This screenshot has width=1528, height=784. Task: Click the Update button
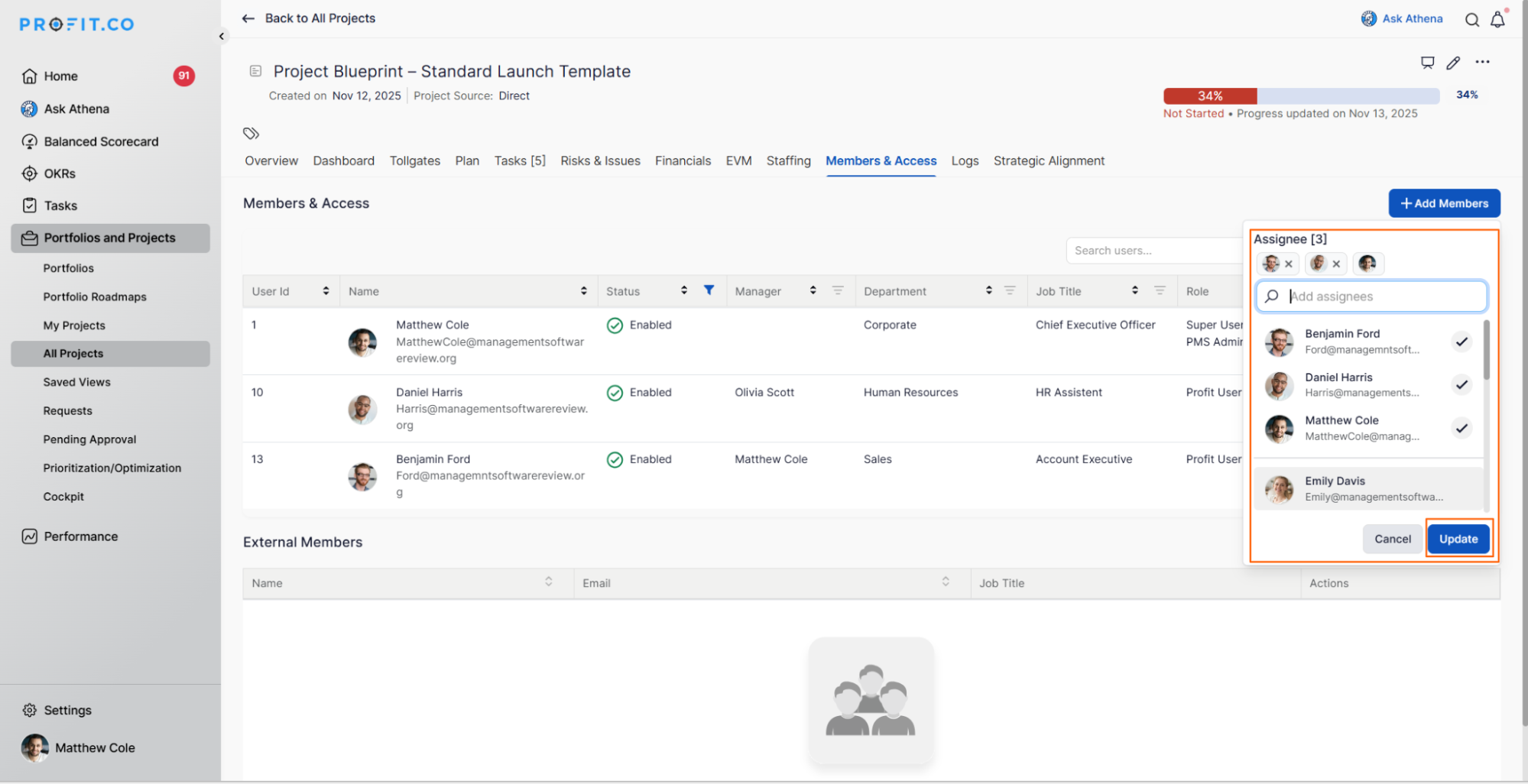point(1458,539)
